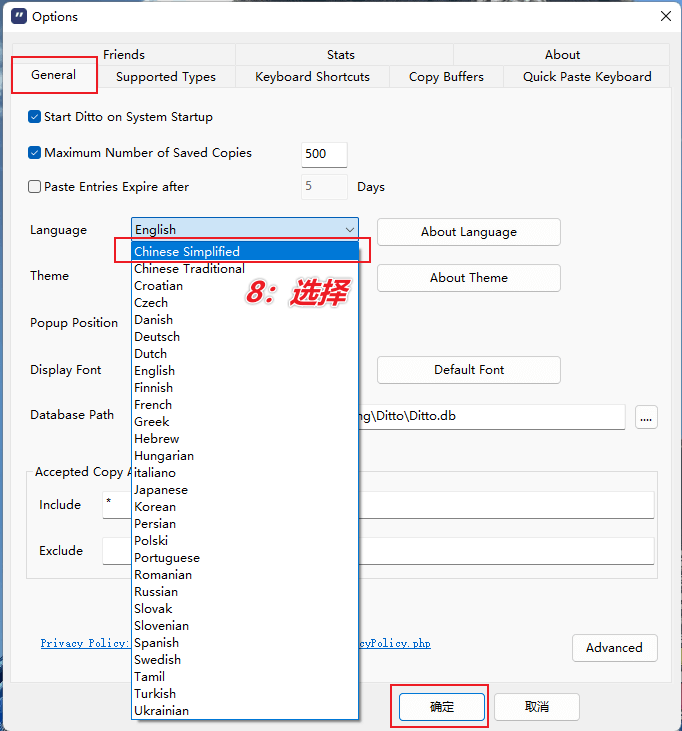Click the database path browse ellipsis button

pyautogui.click(x=646, y=417)
